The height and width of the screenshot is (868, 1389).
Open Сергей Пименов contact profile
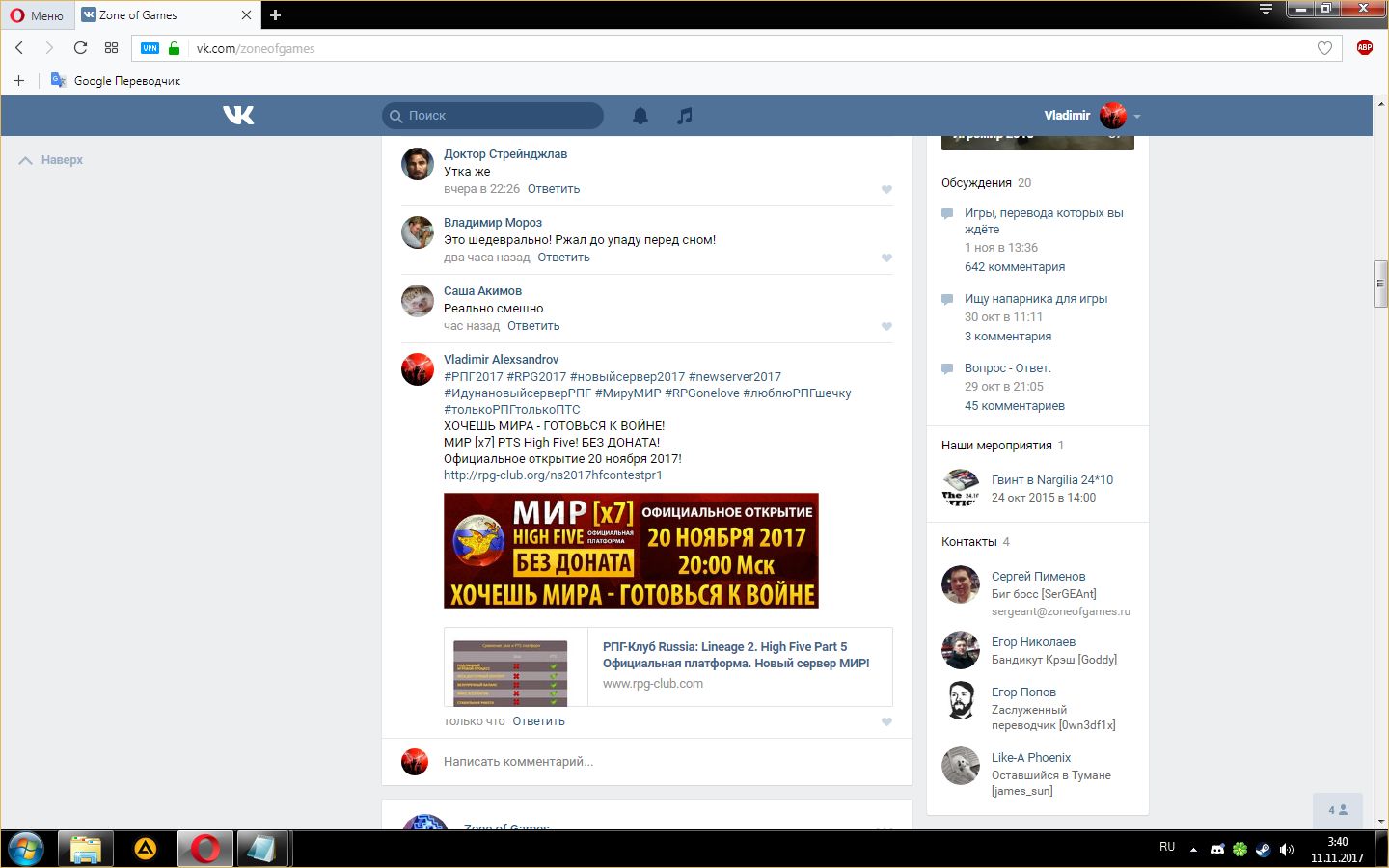tap(1038, 577)
